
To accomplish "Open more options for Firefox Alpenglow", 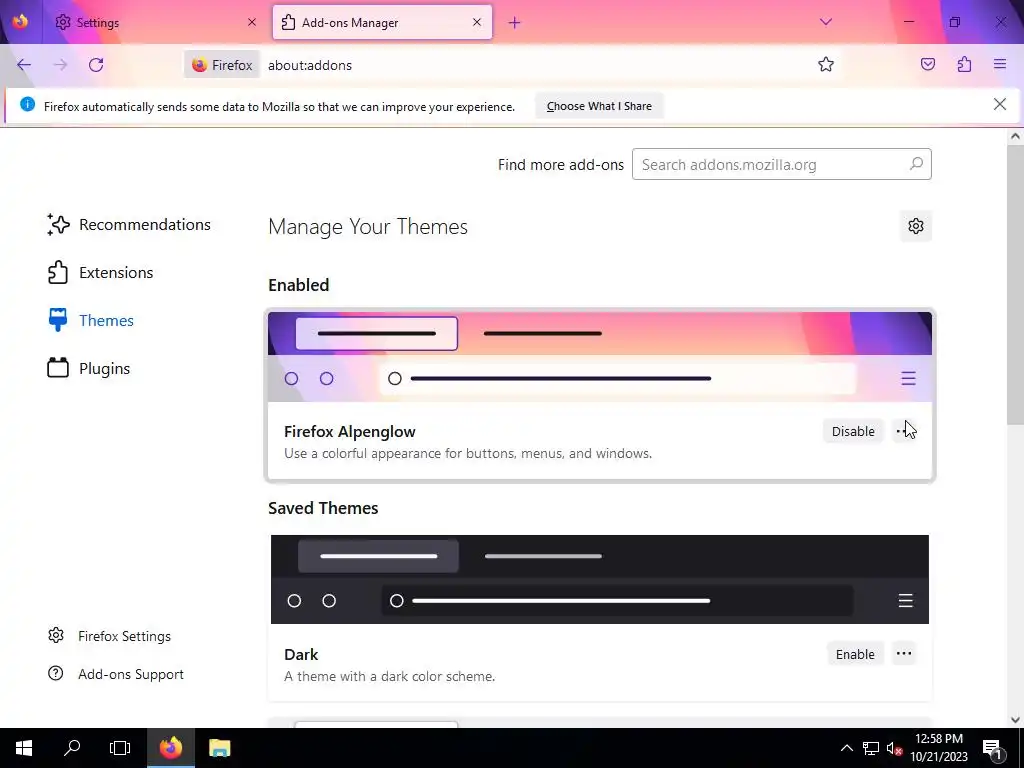I will tap(904, 431).
